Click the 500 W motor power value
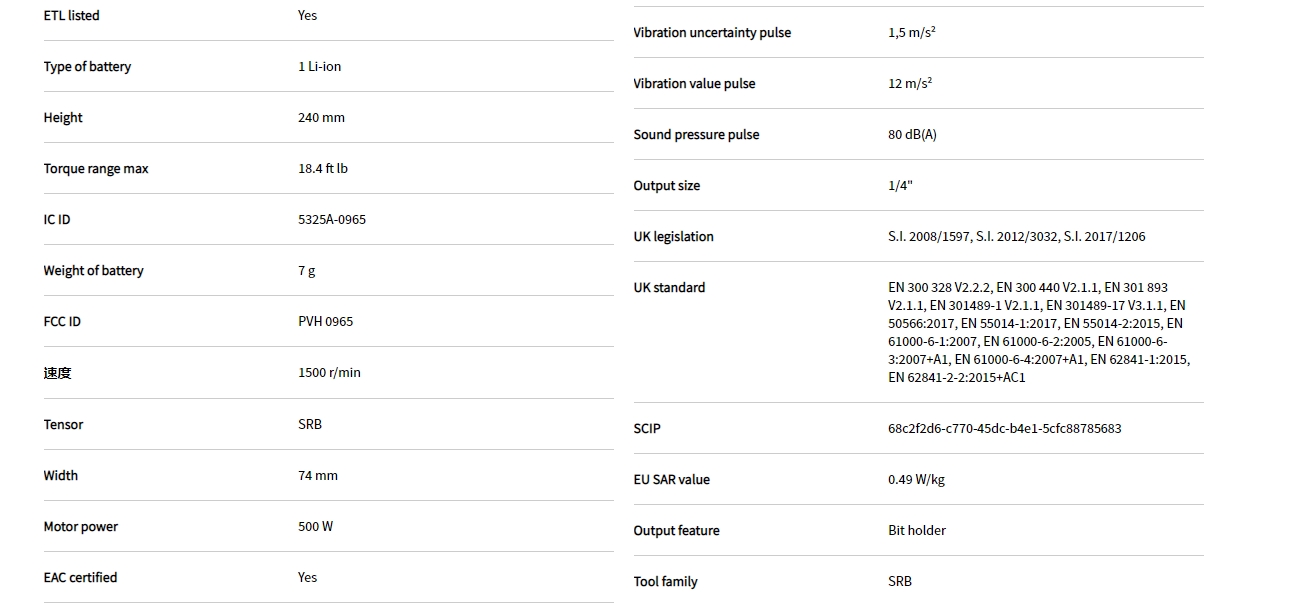 (315, 527)
